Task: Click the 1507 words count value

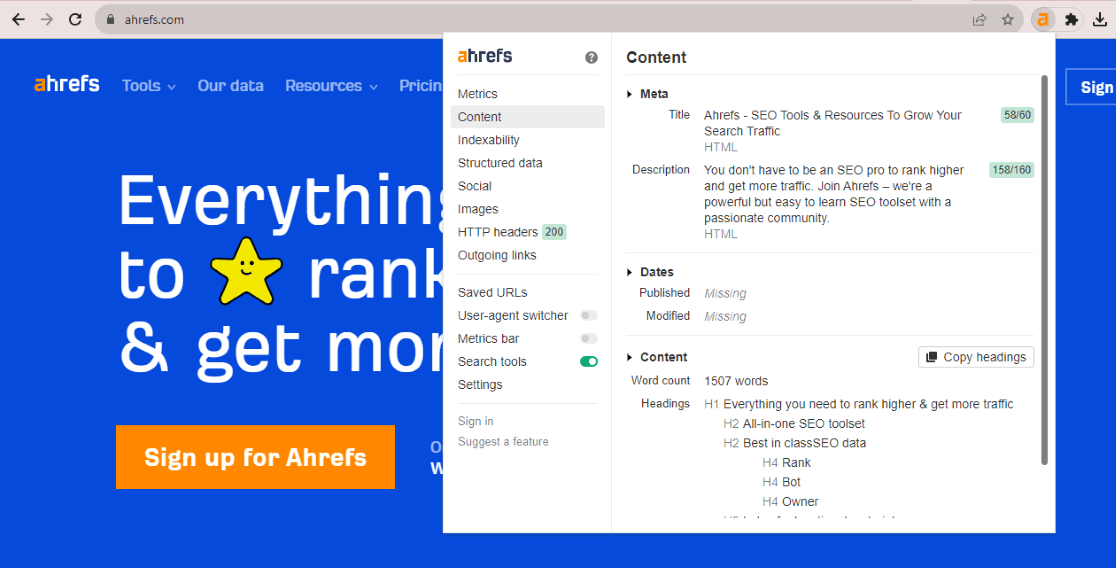Action: (736, 381)
